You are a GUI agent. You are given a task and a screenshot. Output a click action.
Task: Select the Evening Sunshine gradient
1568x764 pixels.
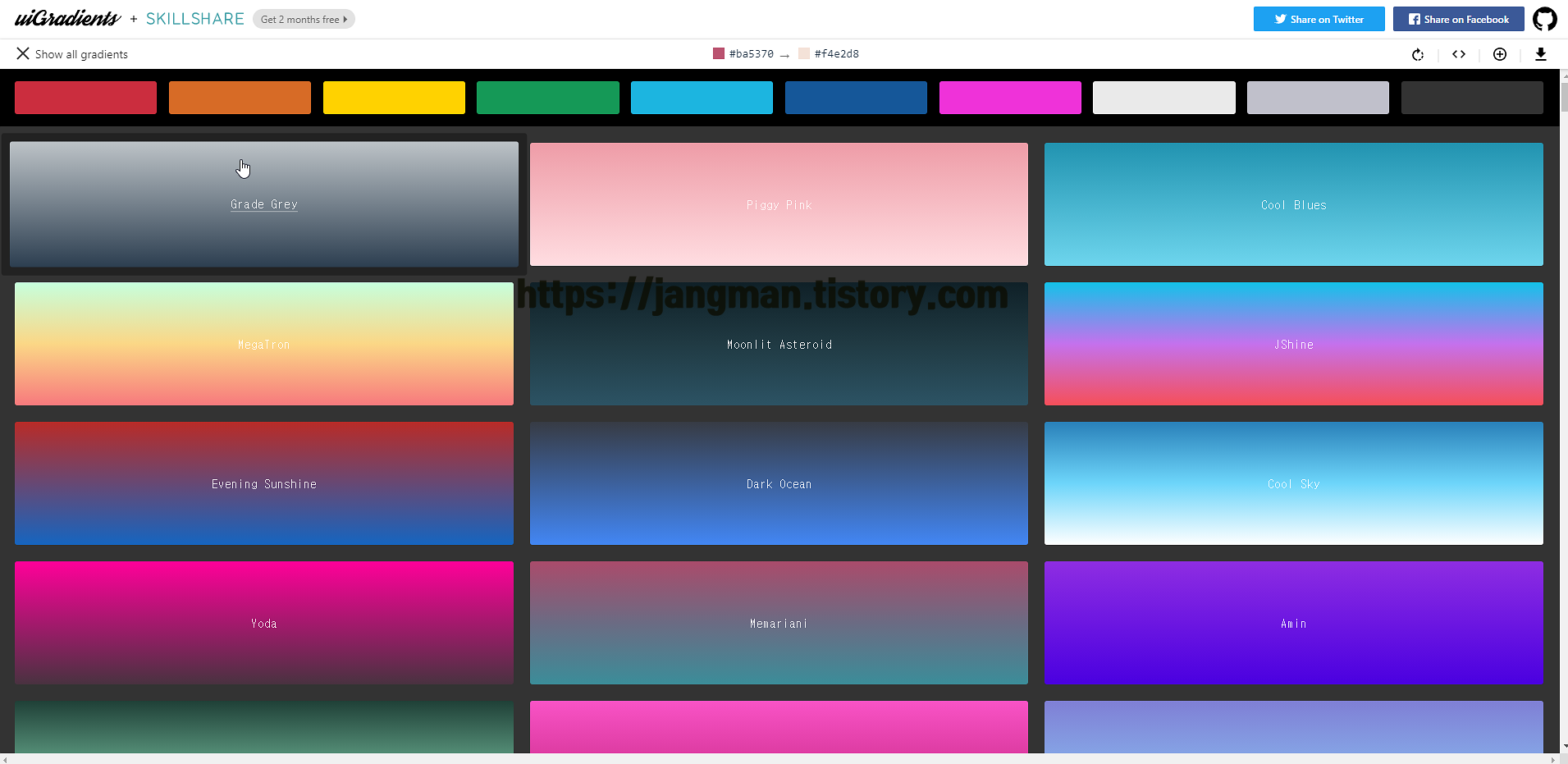264,483
